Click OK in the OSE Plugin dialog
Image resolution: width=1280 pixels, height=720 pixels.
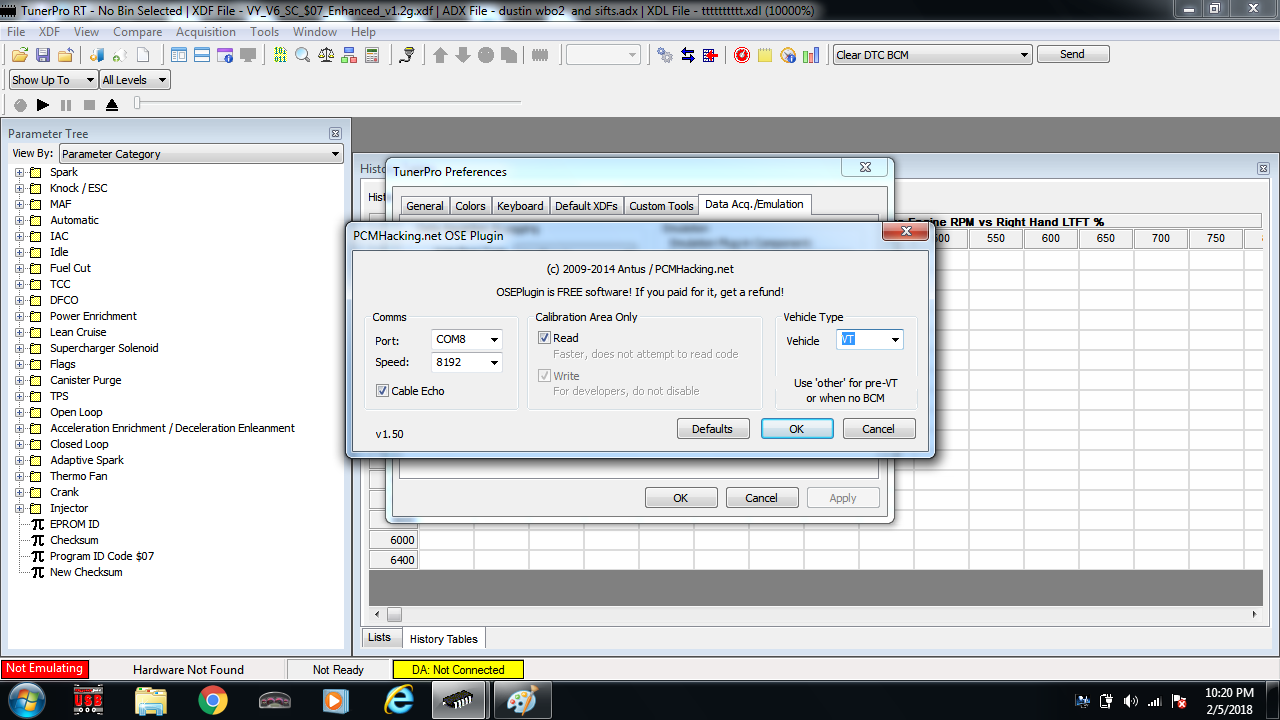(x=796, y=429)
